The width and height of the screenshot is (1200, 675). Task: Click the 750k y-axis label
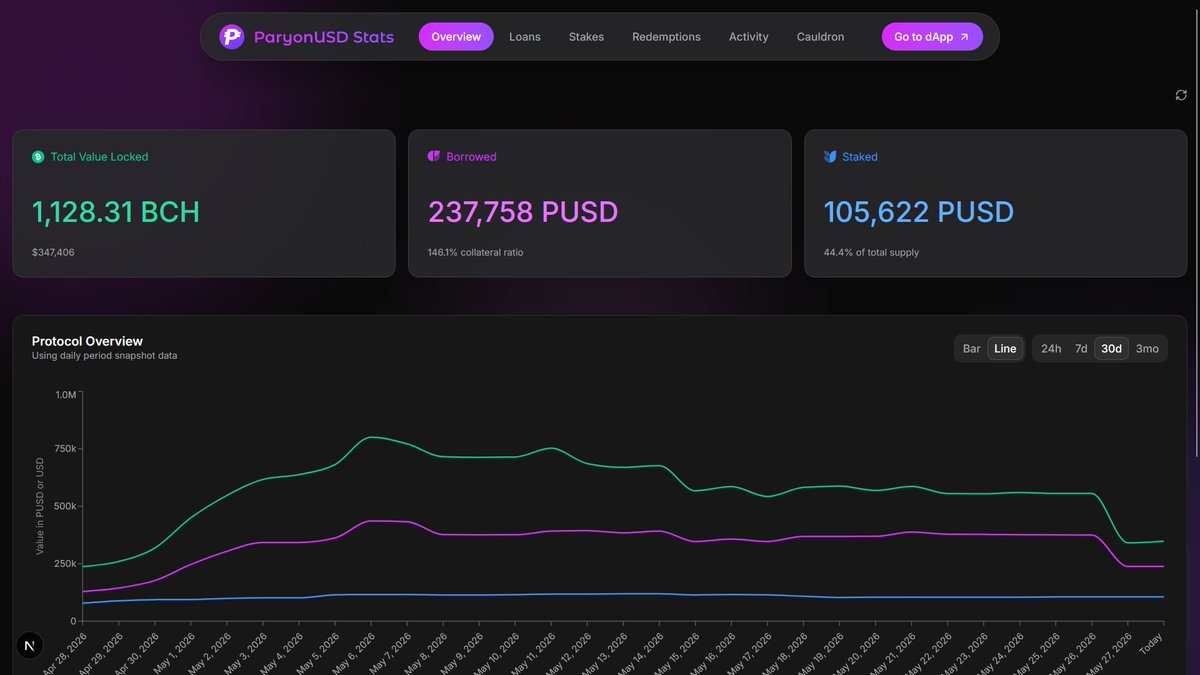(65, 449)
